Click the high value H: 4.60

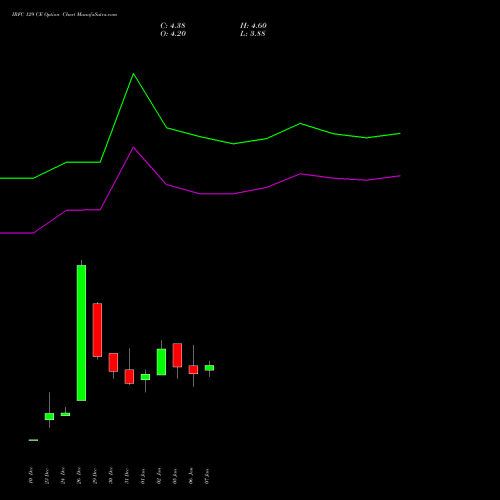253,26
